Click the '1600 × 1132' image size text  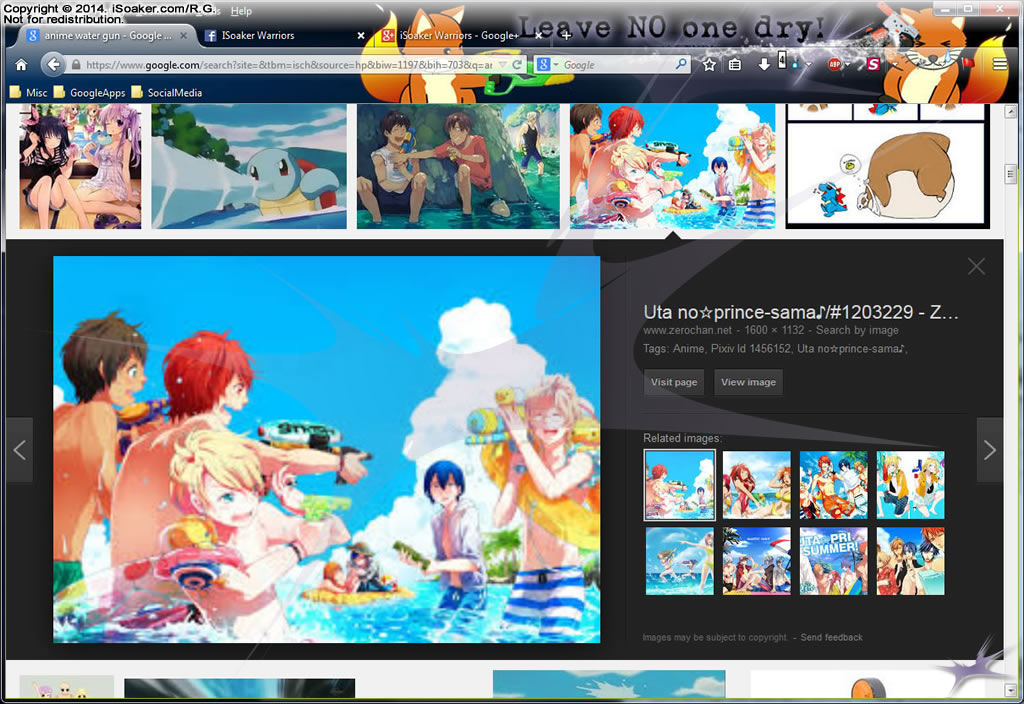[x=774, y=330]
